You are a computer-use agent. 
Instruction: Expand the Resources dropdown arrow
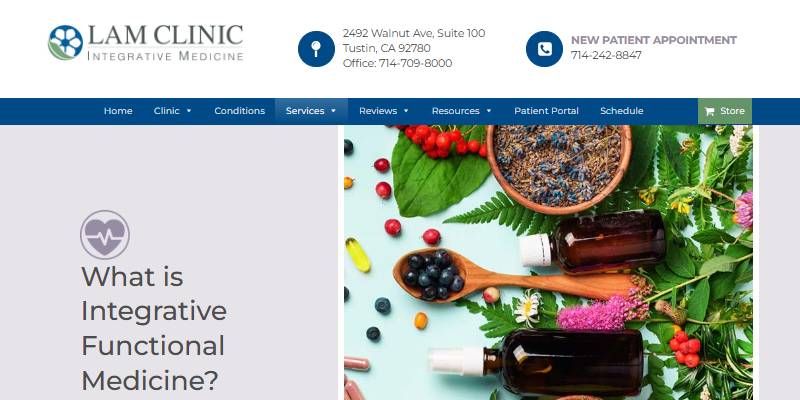pos(489,111)
